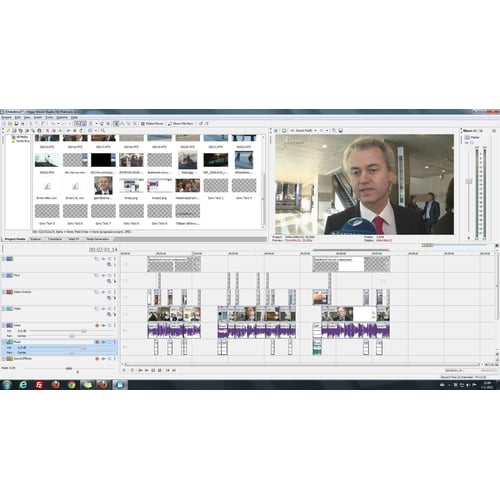Open Google Chrome from the taskbar

tap(71, 385)
